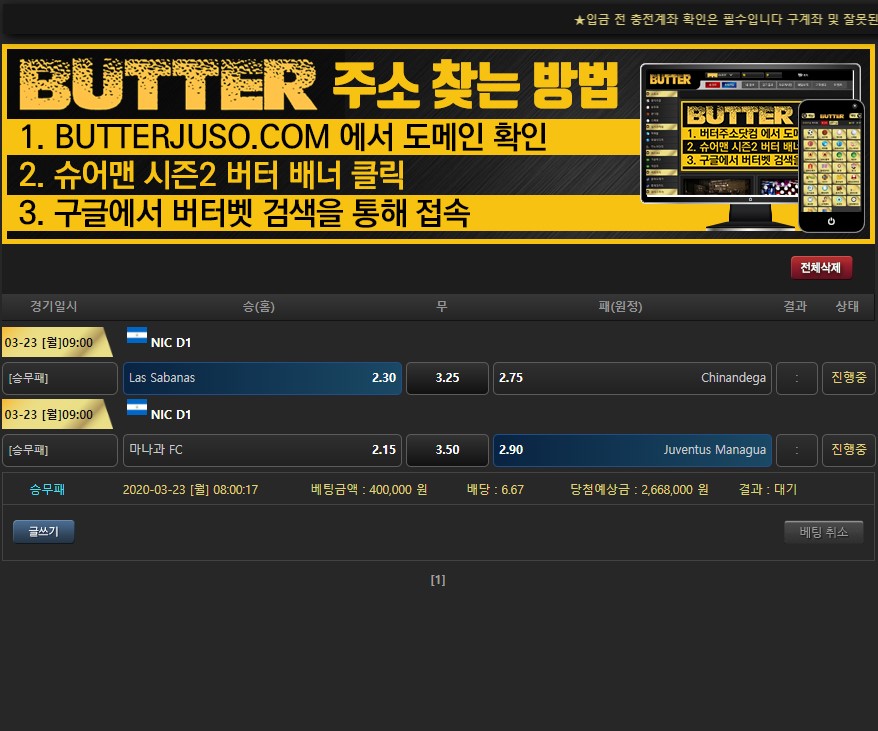Click the 승(홈) column header

259,306
